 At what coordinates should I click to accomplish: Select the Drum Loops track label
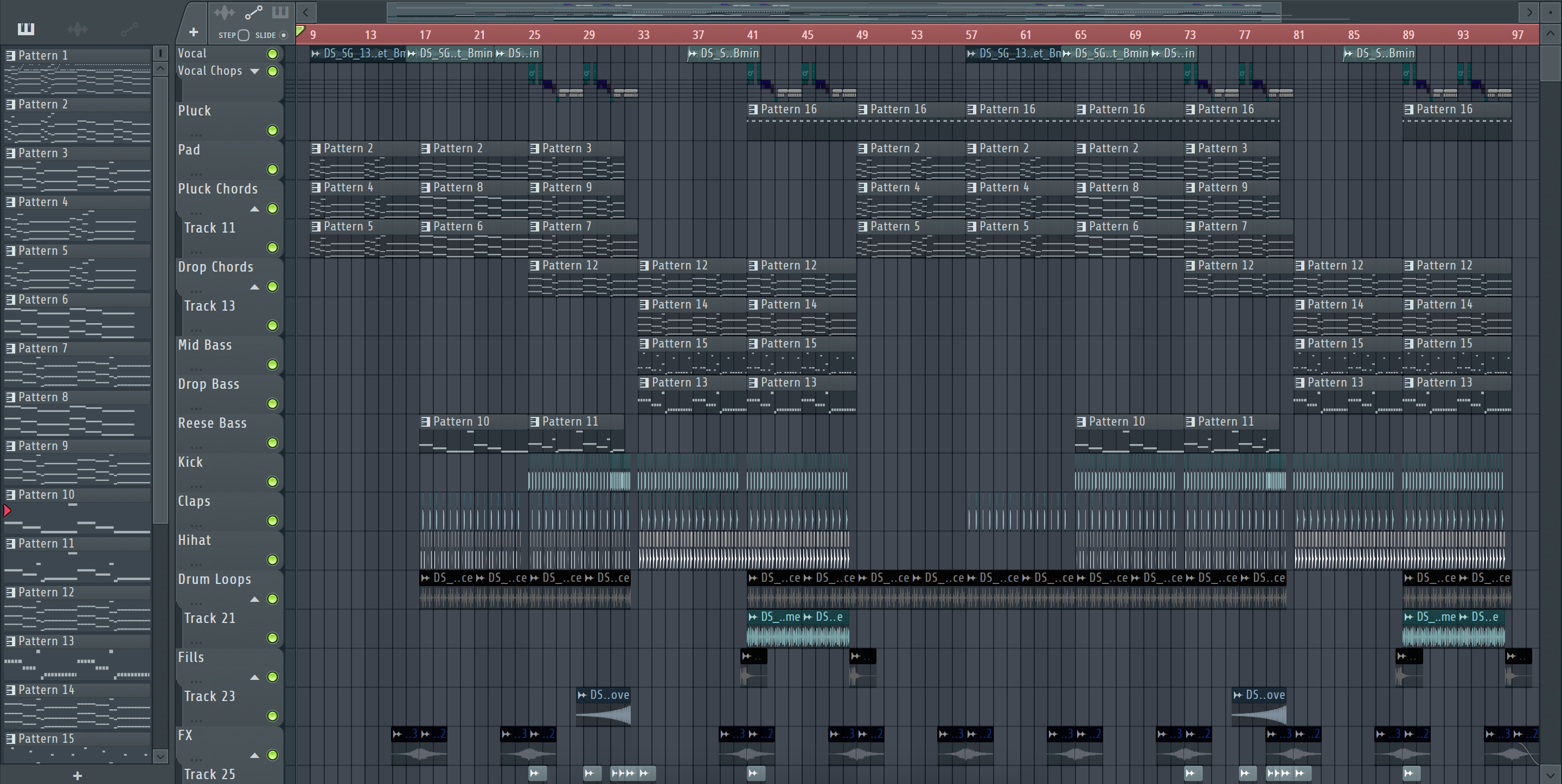[x=214, y=579]
